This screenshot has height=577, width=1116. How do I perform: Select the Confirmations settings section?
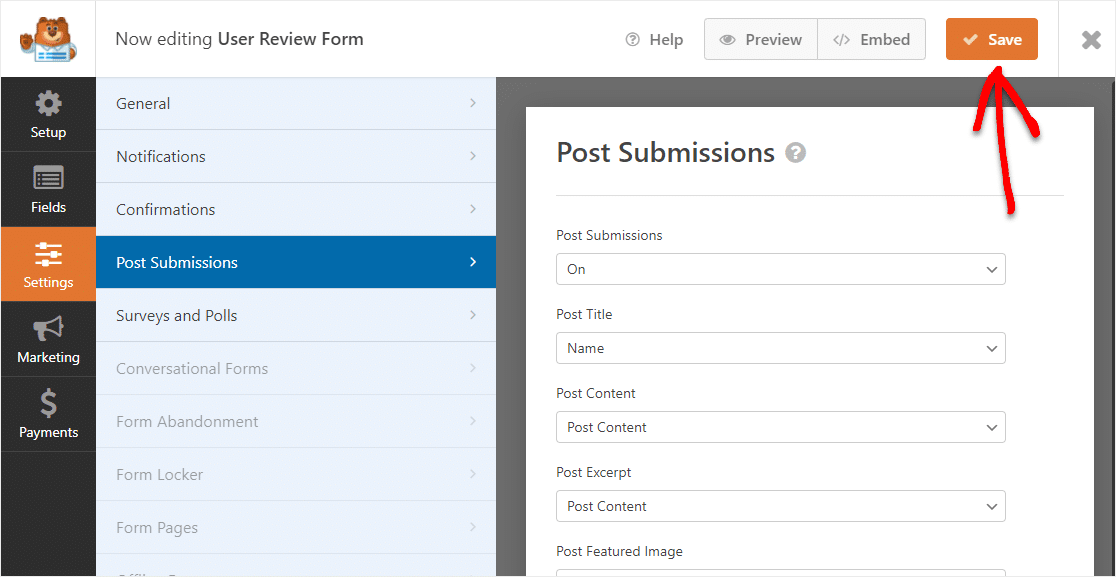[x=296, y=210]
